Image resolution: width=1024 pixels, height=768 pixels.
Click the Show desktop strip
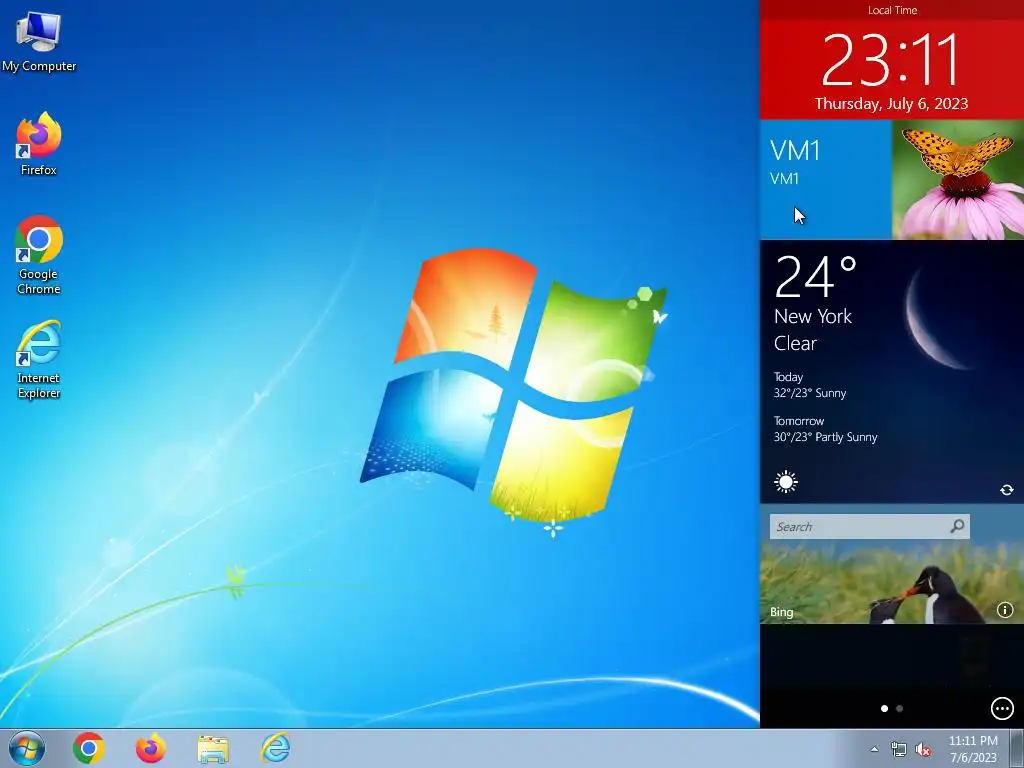1017,748
